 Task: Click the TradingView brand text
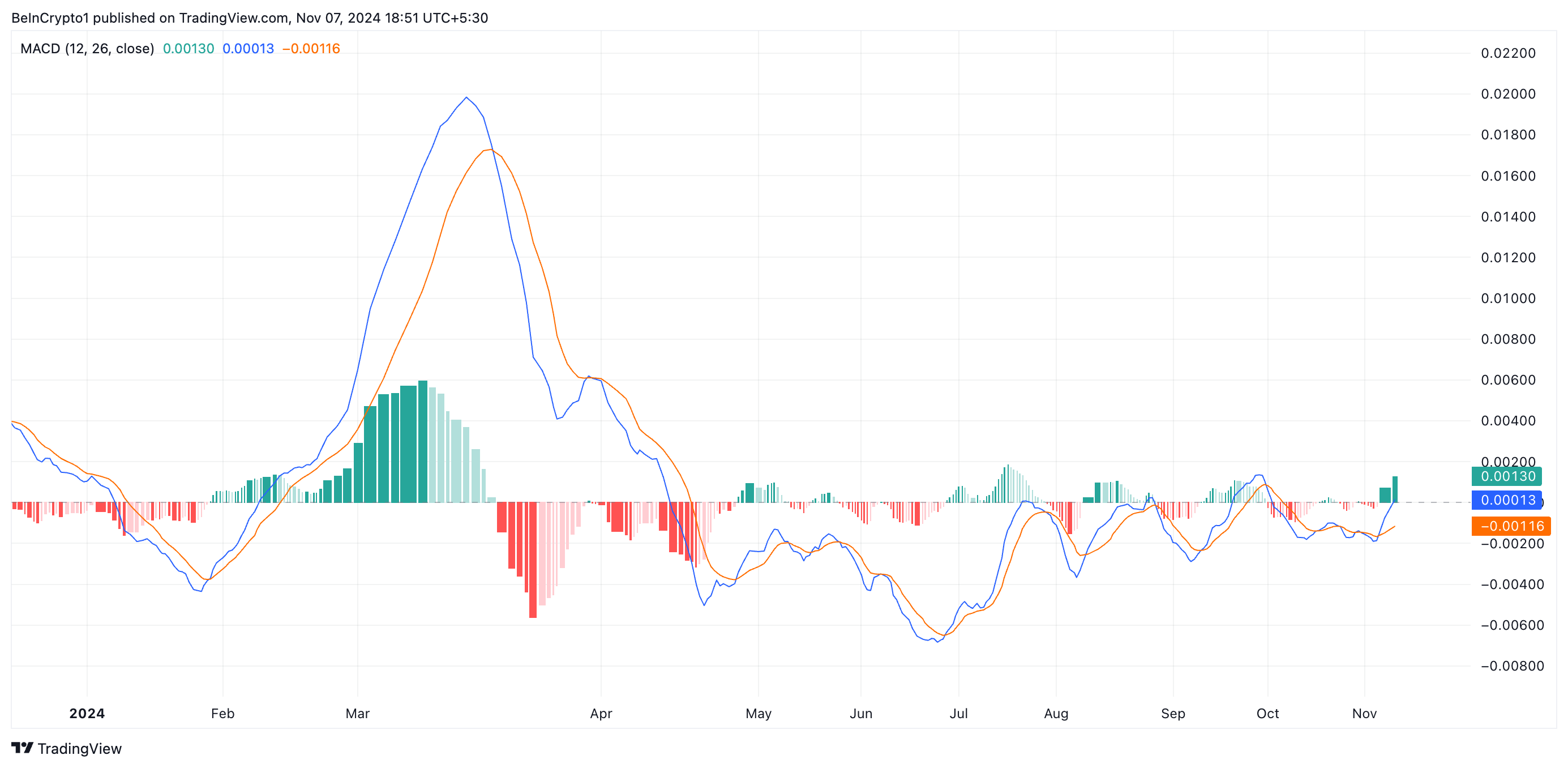pos(79,749)
